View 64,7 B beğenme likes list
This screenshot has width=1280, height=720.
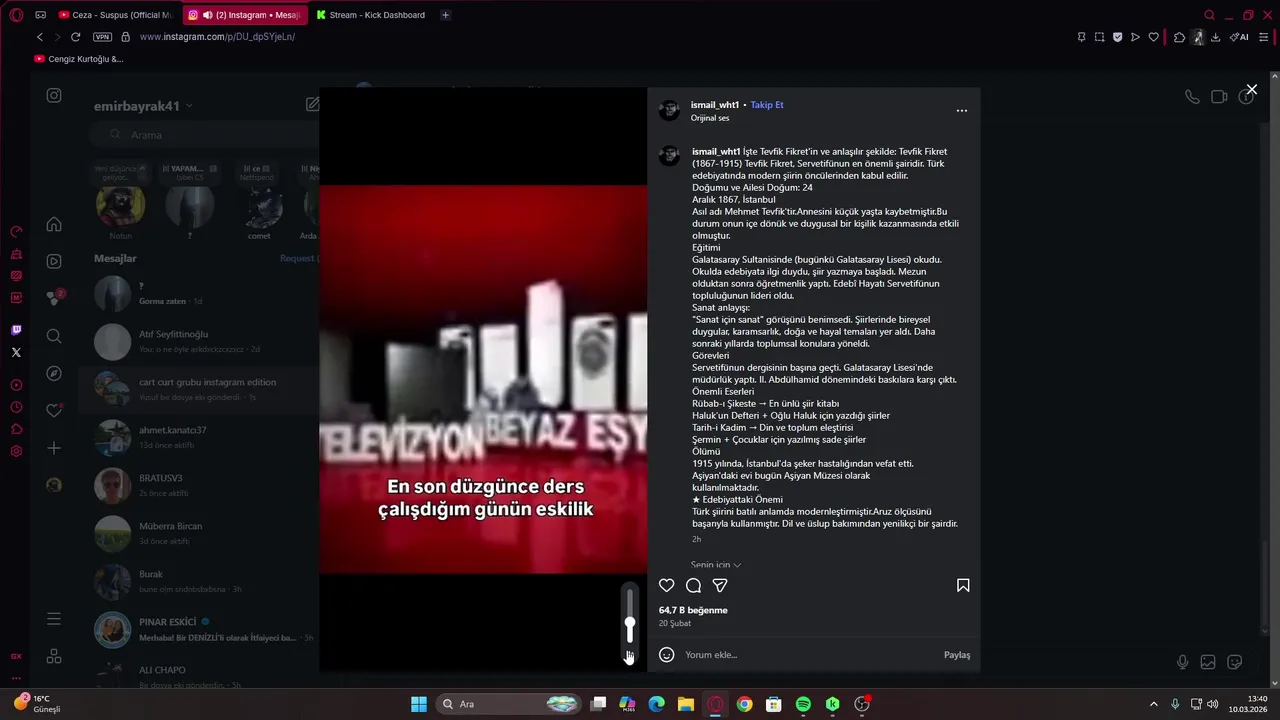693,610
